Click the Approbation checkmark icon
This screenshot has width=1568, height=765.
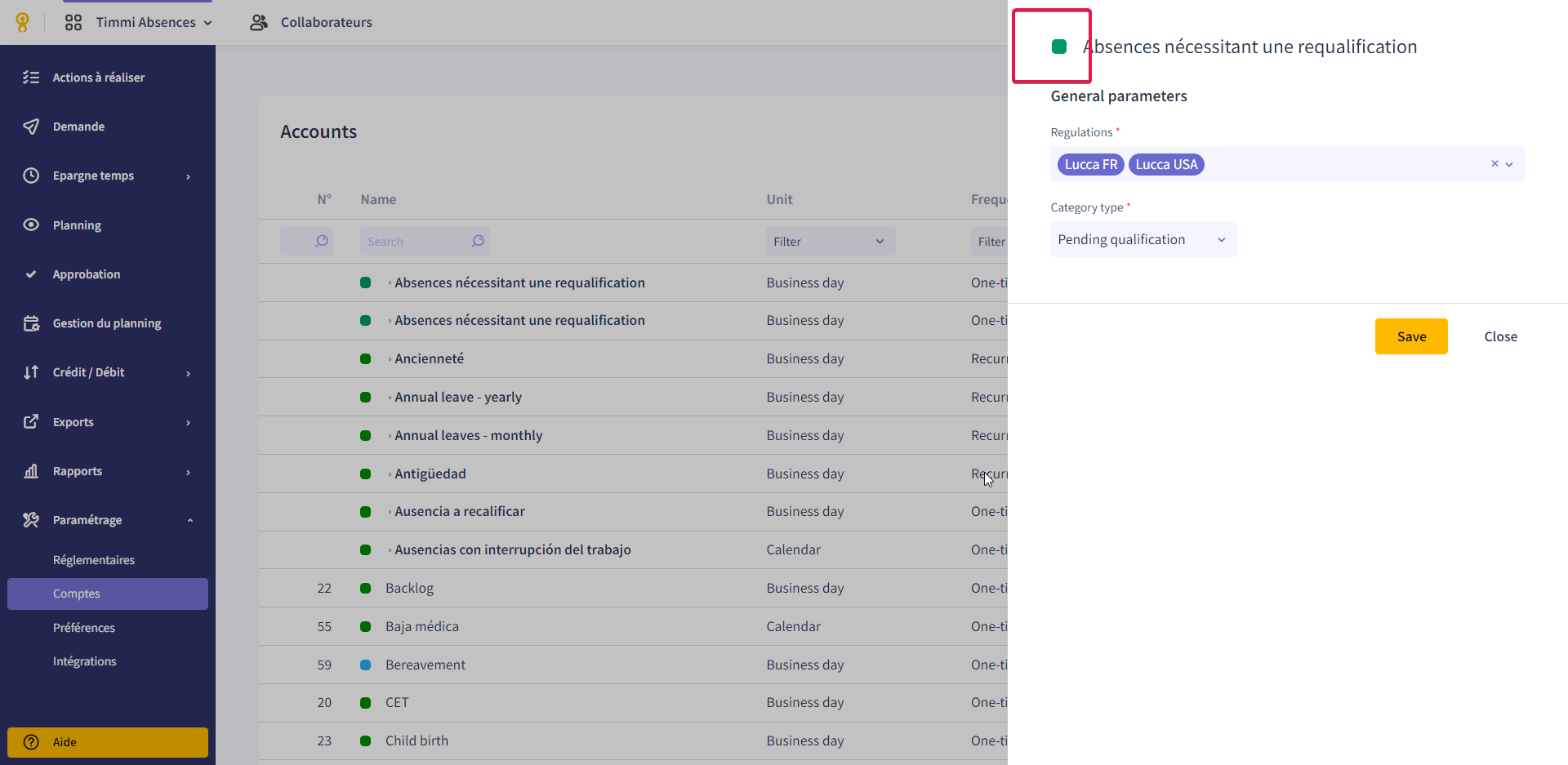[x=31, y=274]
